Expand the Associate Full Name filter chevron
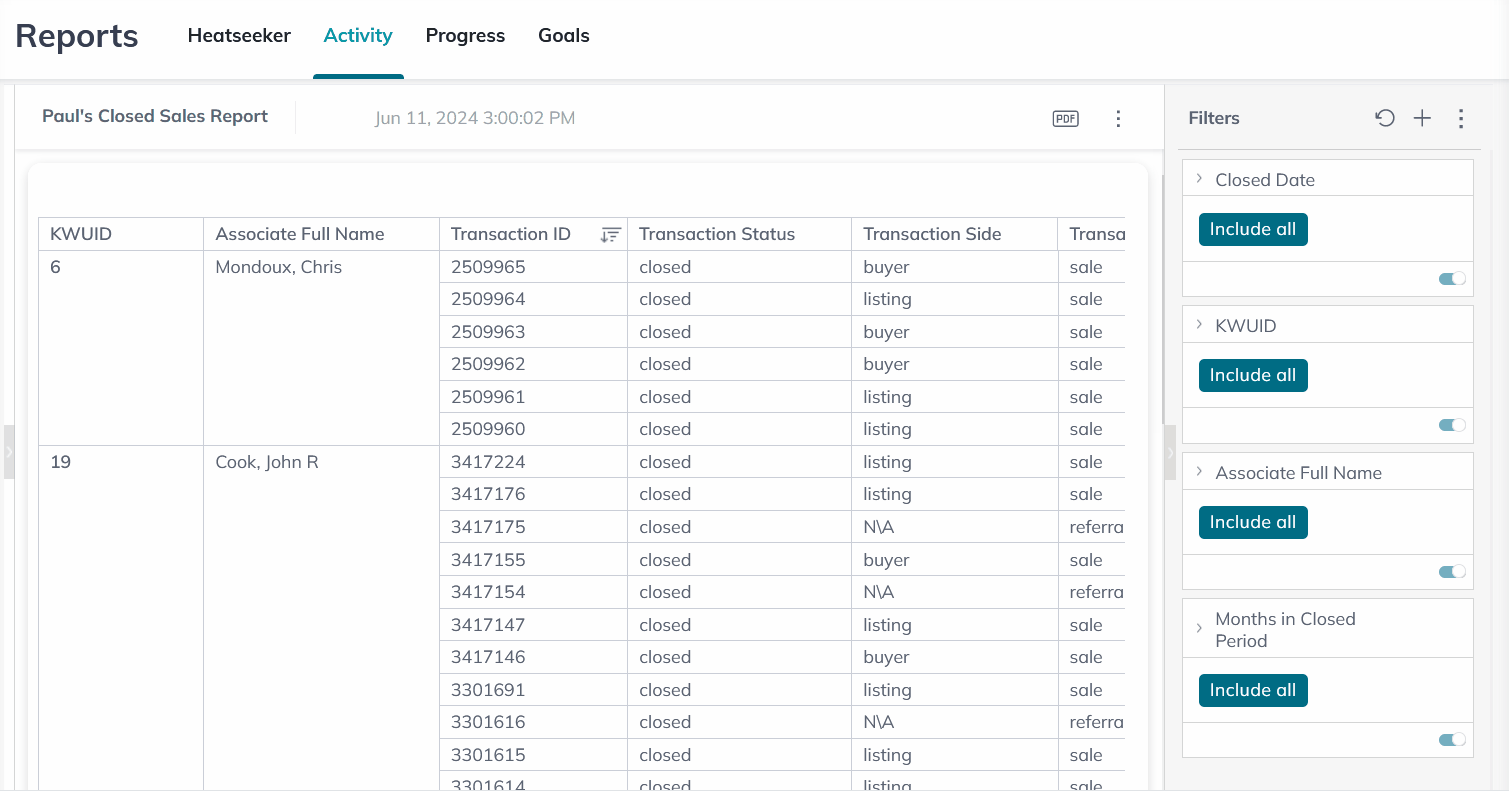The height and width of the screenshot is (791, 1509). [1199, 472]
